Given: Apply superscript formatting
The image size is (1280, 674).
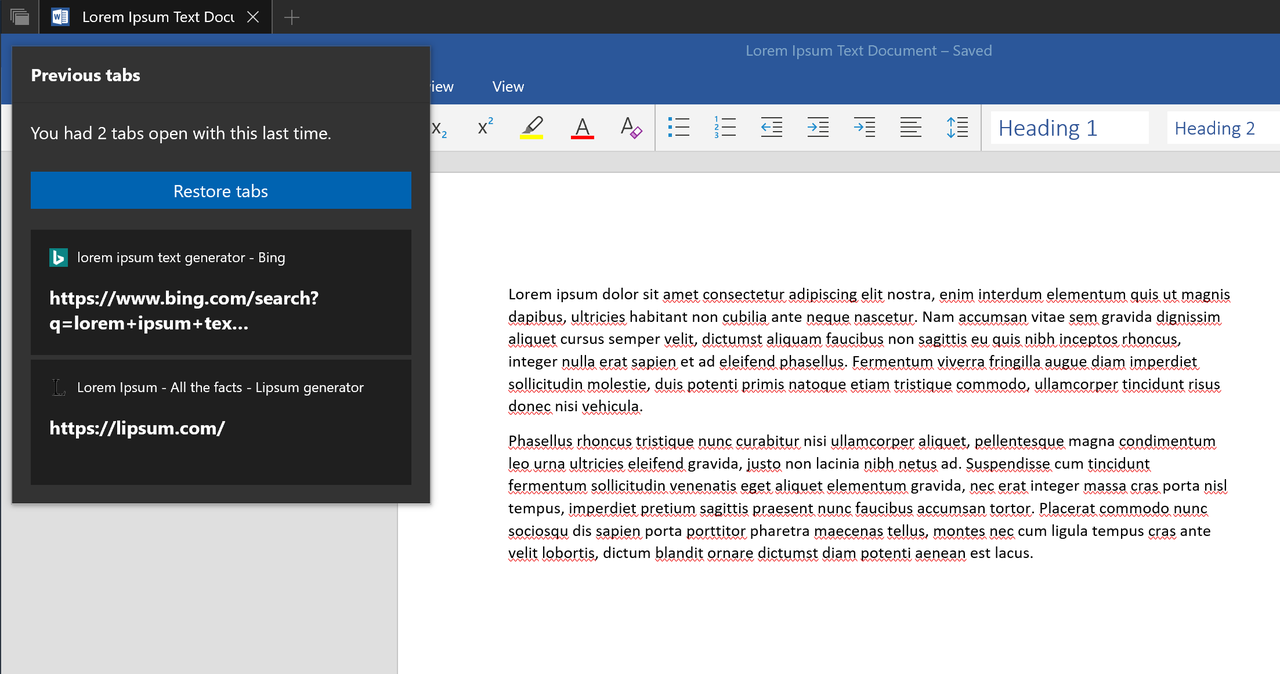Looking at the screenshot, I should click(x=485, y=128).
